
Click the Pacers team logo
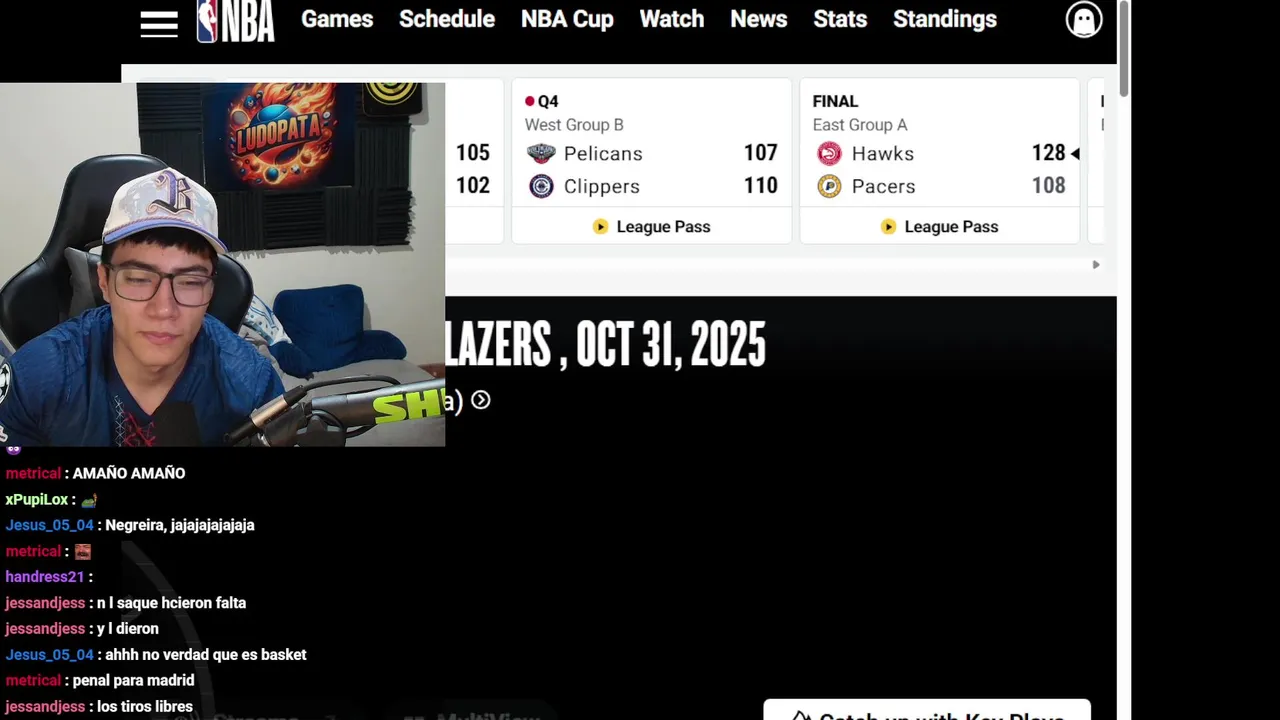pos(829,186)
